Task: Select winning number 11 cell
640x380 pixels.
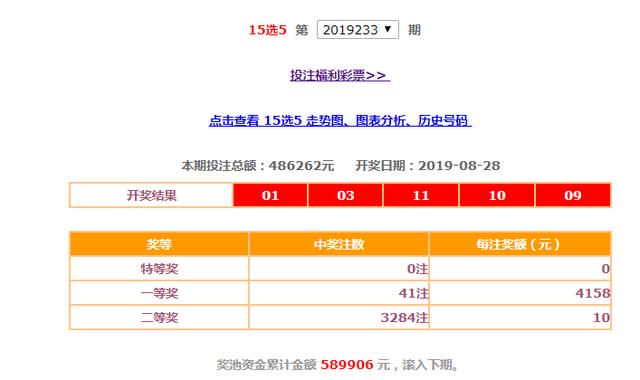Action: (x=421, y=195)
